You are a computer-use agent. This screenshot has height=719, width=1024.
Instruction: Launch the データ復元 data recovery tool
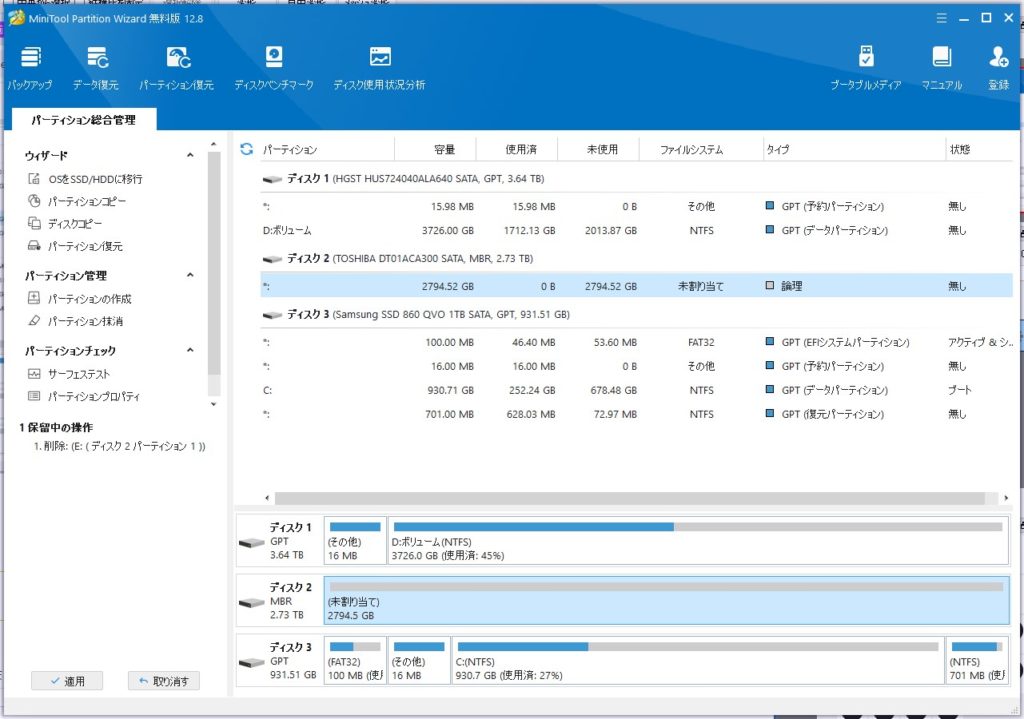tap(96, 67)
